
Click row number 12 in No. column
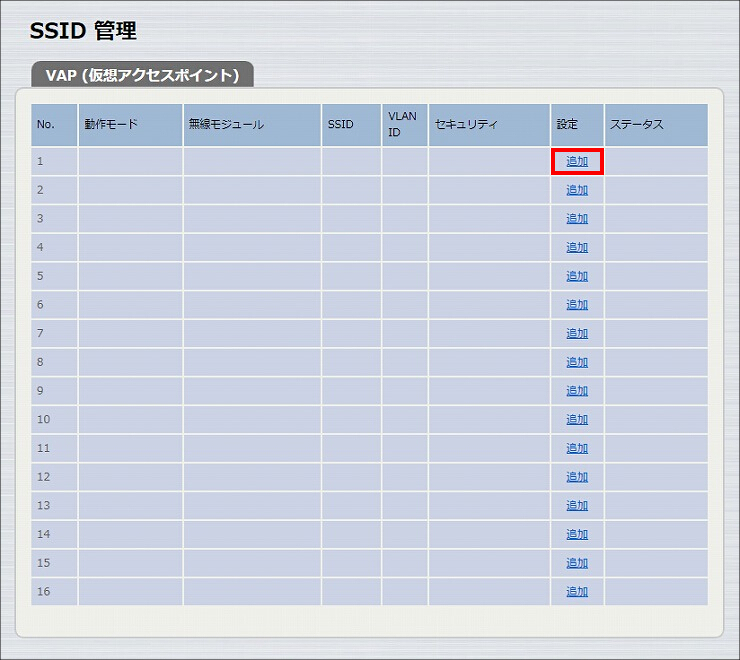click(43, 477)
